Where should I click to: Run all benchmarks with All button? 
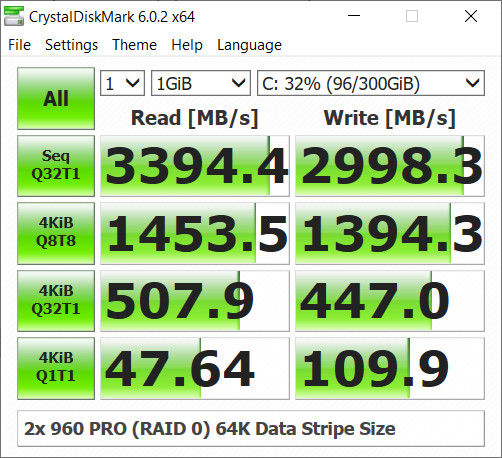tap(56, 98)
